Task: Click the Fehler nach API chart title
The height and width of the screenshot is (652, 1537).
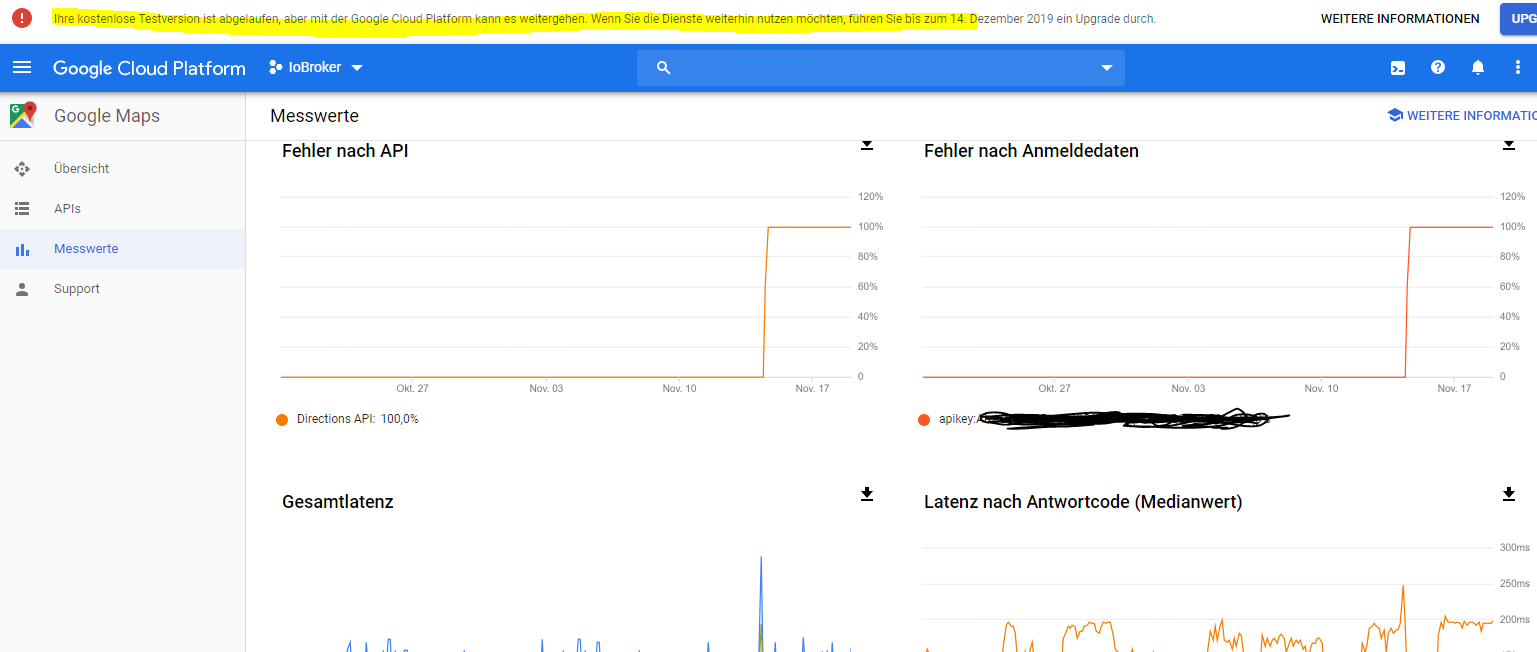Action: pyautogui.click(x=345, y=151)
